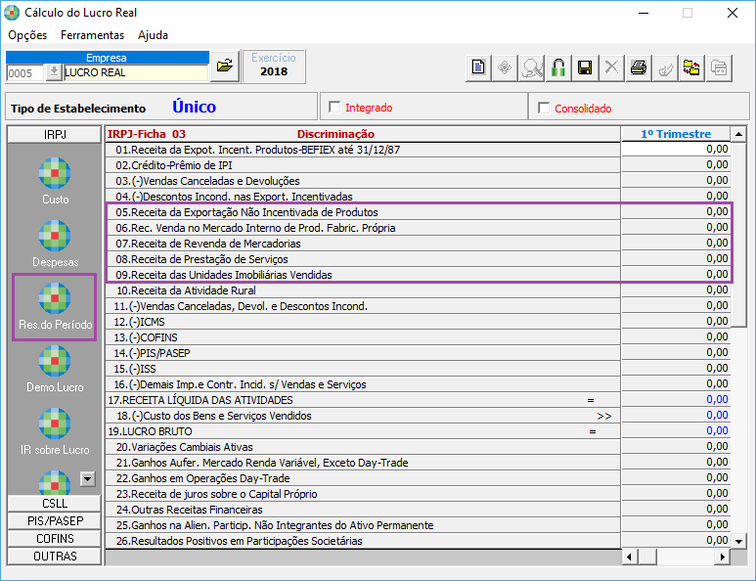Switch to the COFINS sidebar tab
This screenshot has width=756, height=581.
point(54,539)
